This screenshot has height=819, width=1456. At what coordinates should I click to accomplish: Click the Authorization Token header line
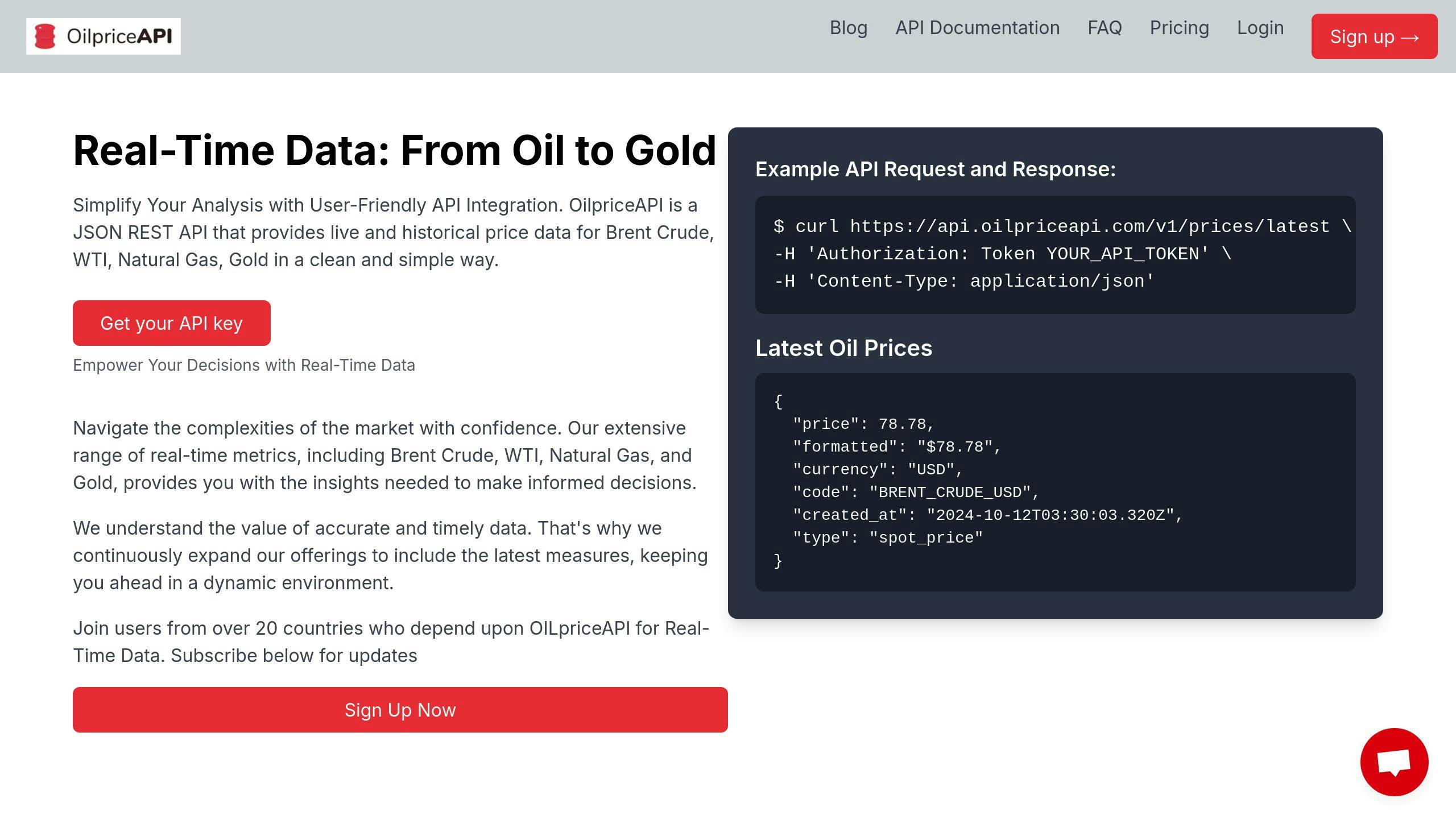coord(1003,254)
